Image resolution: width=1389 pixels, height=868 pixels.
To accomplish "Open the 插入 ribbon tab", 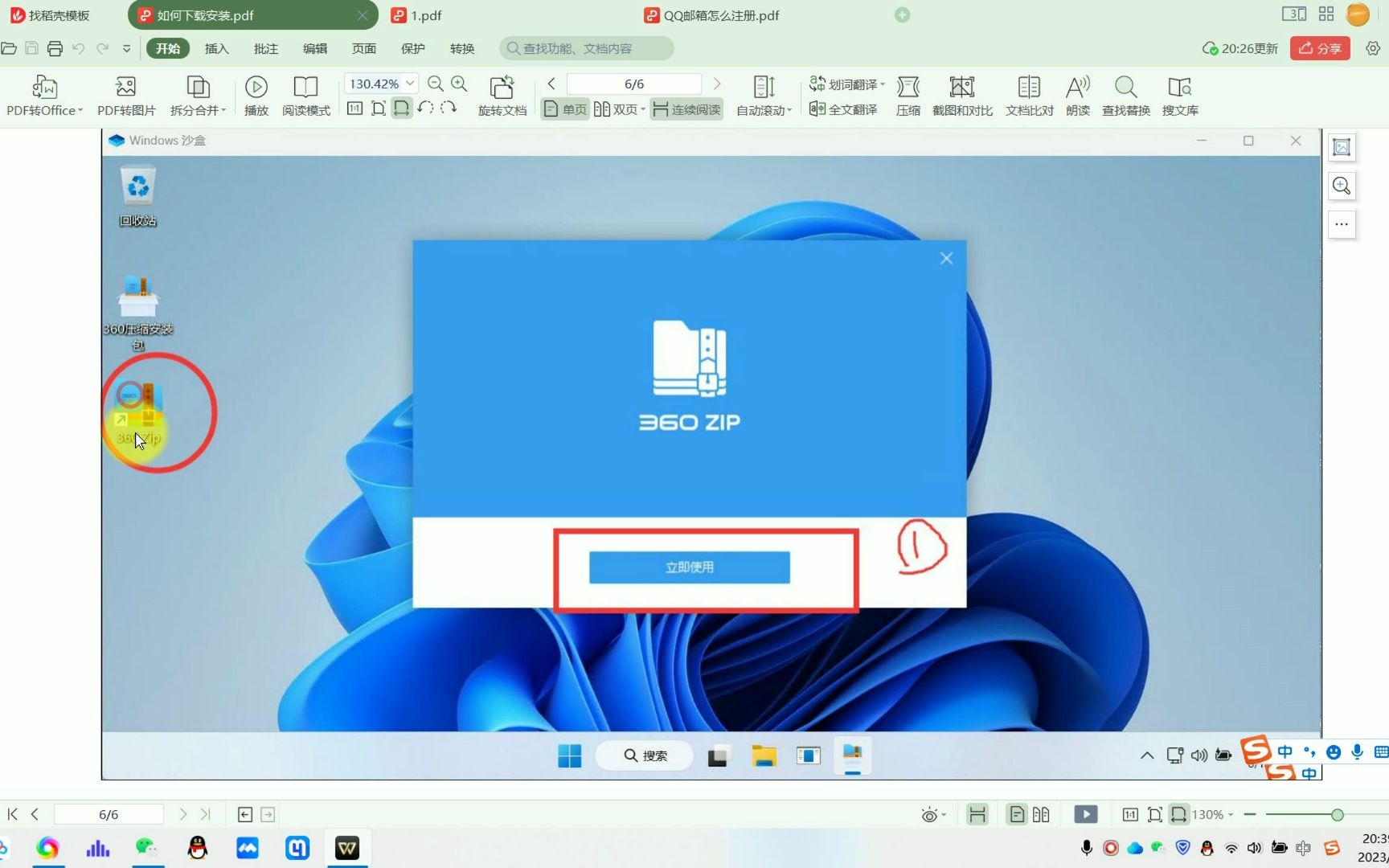I will 217,48.
